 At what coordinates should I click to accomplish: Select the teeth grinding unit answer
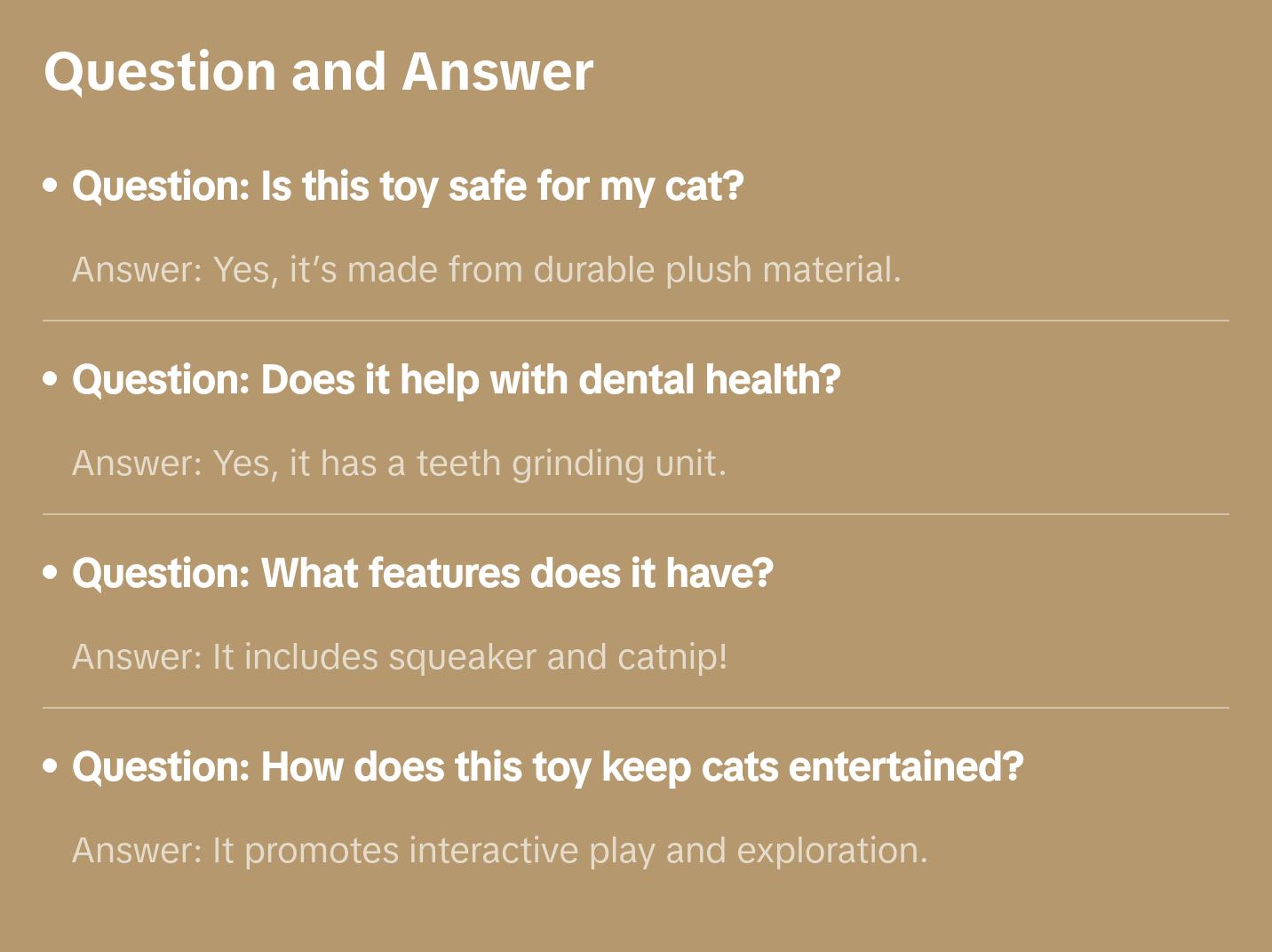tap(399, 464)
